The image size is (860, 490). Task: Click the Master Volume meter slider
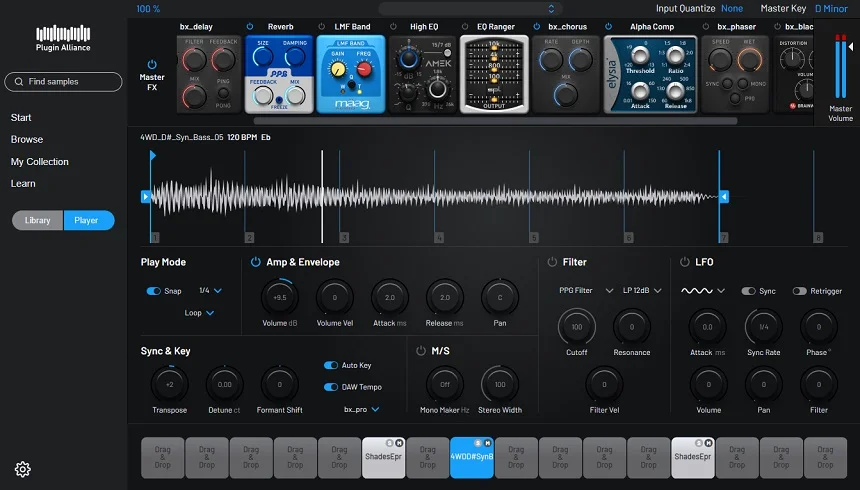(x=840, y=66)
